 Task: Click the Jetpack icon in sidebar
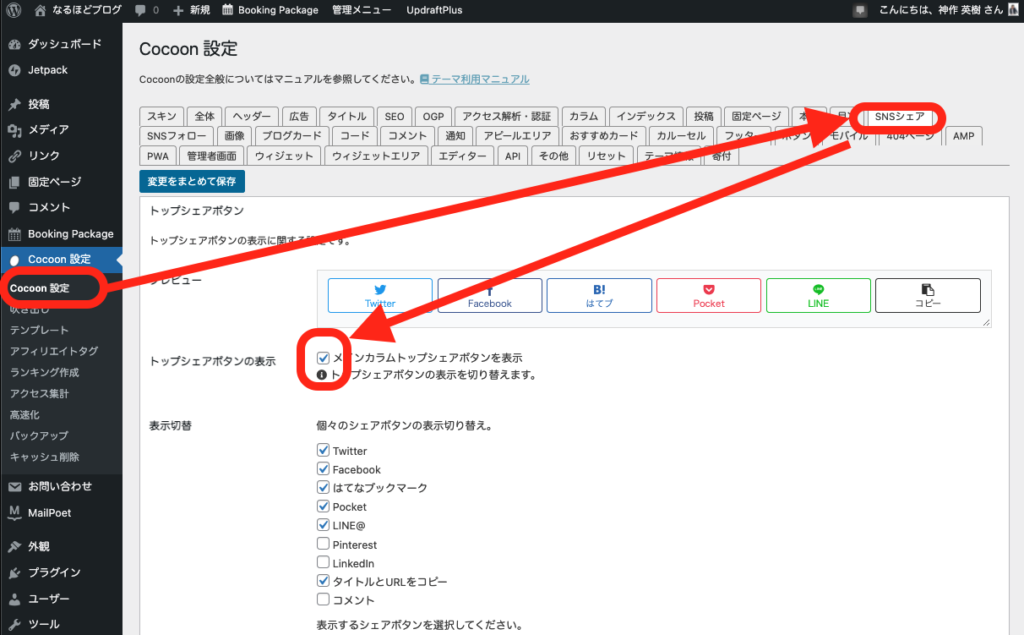pyautogui.click(x=14, y=70)
